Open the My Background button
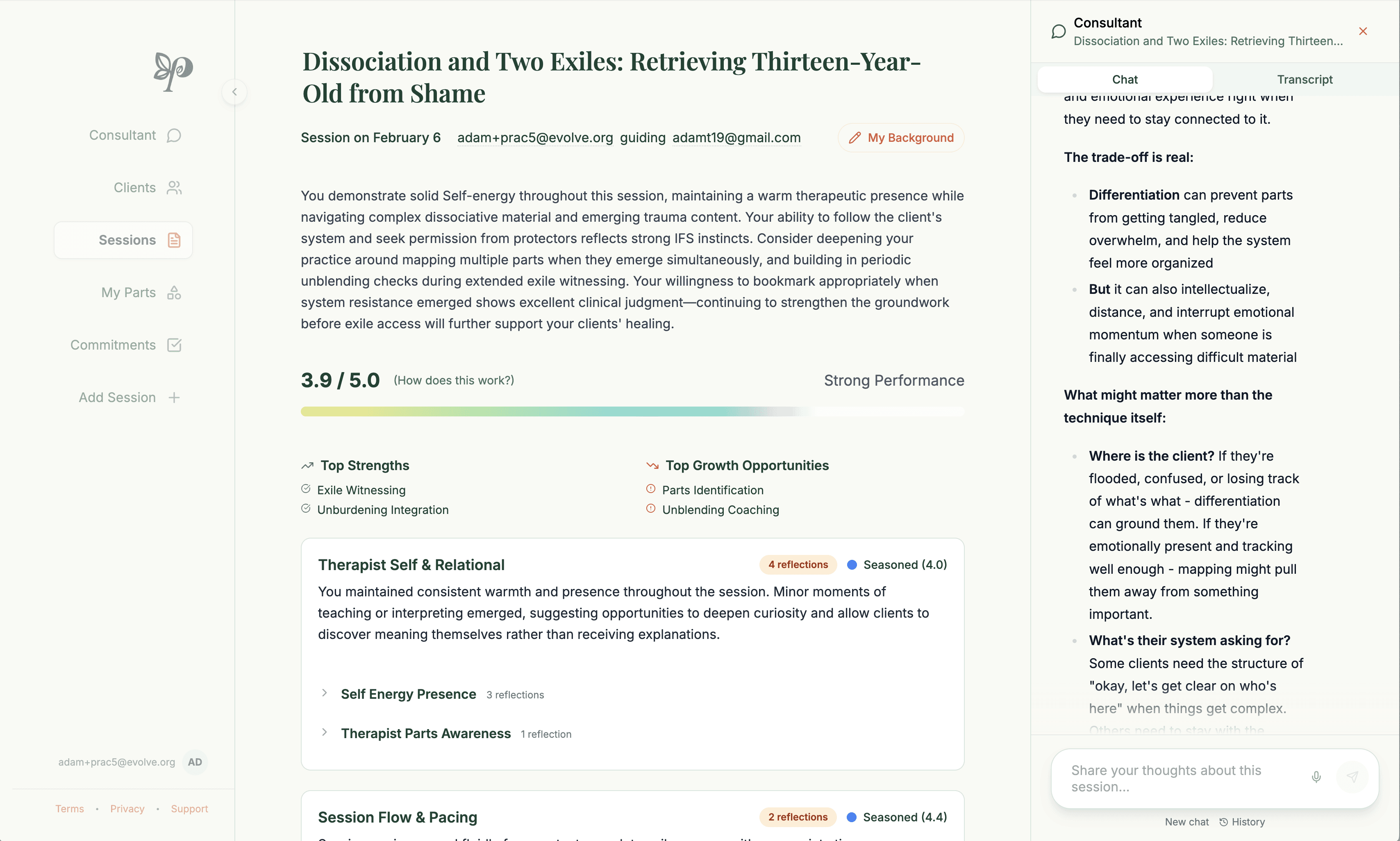The width and height of the screenshot is (1400, 841). [x=901, y=138]
